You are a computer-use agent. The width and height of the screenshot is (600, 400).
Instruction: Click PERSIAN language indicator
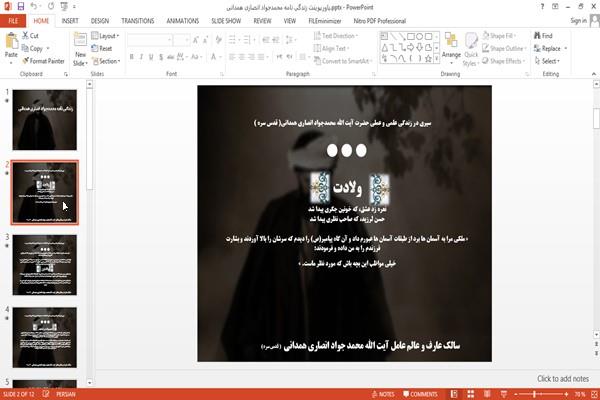(x=66, y=394)
